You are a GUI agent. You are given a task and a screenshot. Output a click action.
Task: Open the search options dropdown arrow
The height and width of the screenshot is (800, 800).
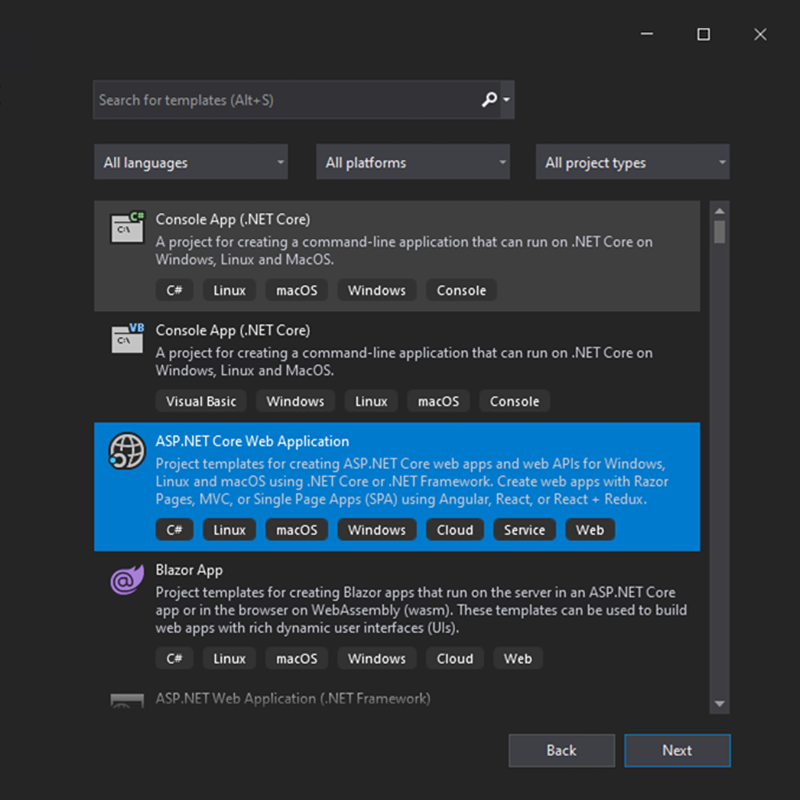click(x=507, y=99)
